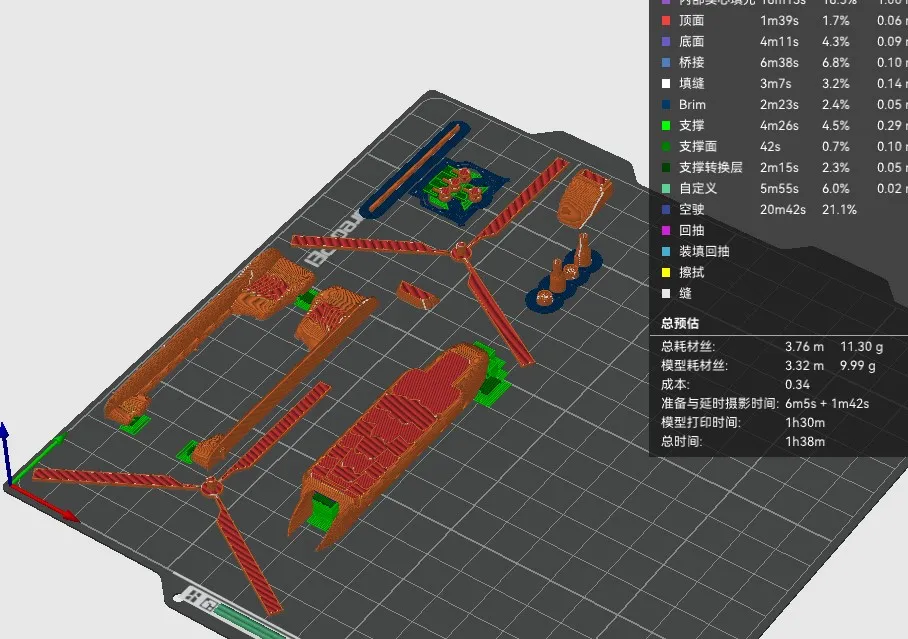Click the 6m38s time for 桥接

[779, 62]
